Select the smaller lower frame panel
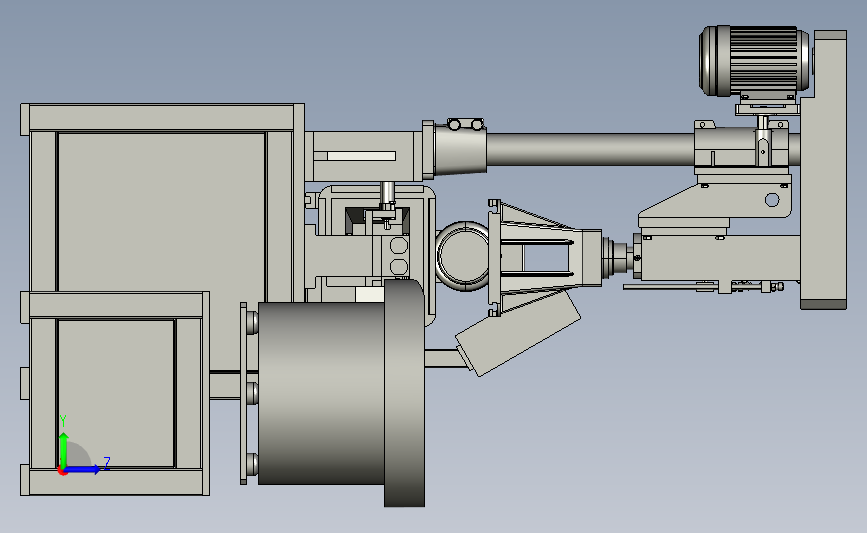Image resolution: width=867 pixels, height=533 pixels. click(x=116, y=394)
